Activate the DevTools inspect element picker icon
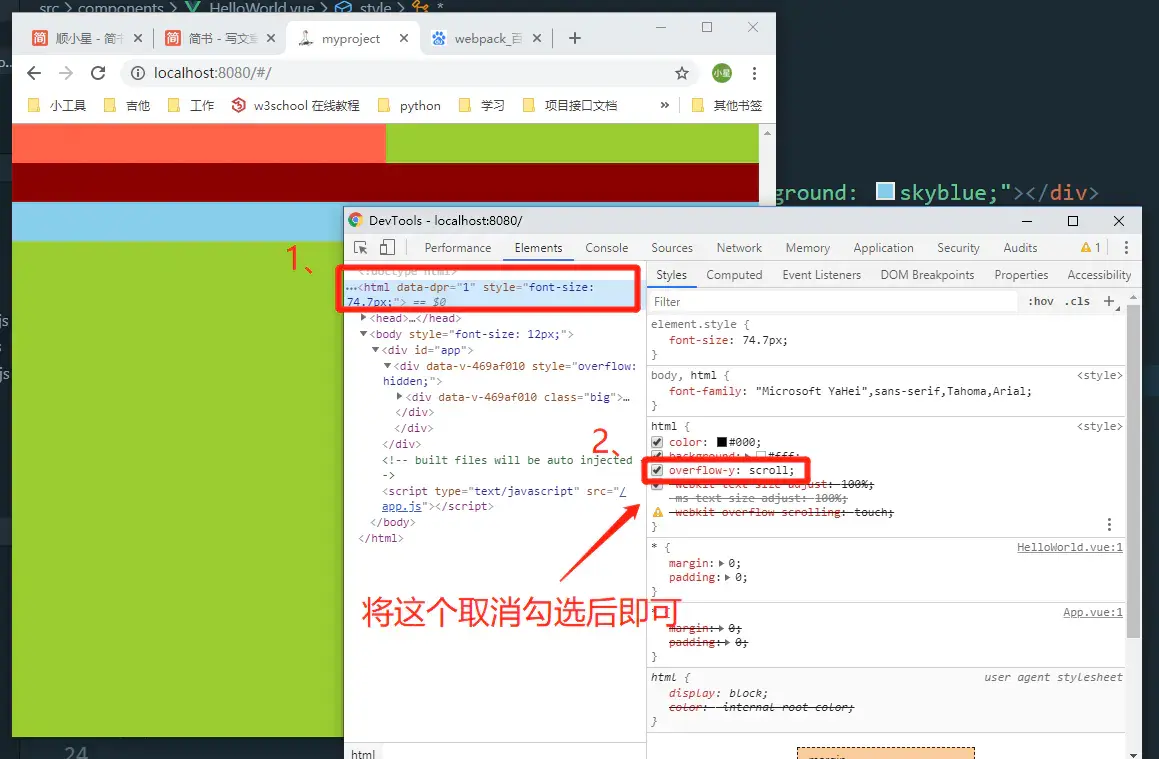Image resolution: width=1159 pixels, height=759 pixels. (361, 248)
